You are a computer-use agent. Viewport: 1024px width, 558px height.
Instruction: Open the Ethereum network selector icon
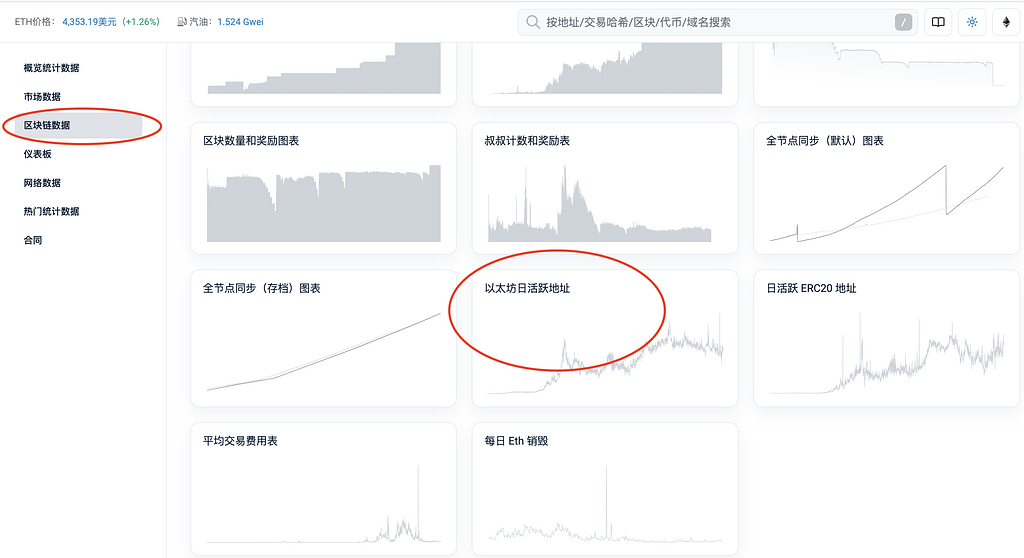tap(1006, 22)
